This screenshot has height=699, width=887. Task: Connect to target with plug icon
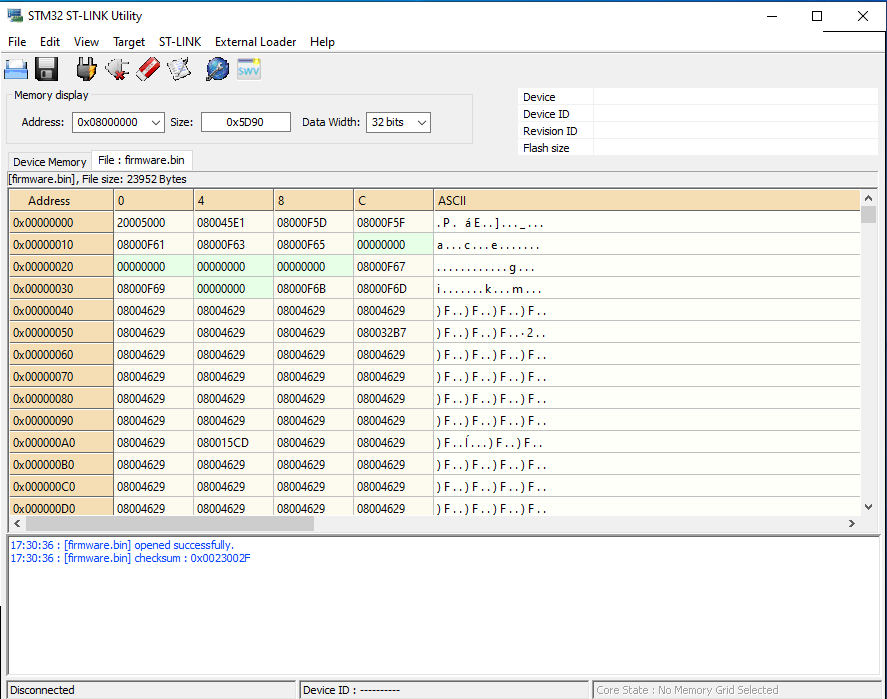point(86,70)
